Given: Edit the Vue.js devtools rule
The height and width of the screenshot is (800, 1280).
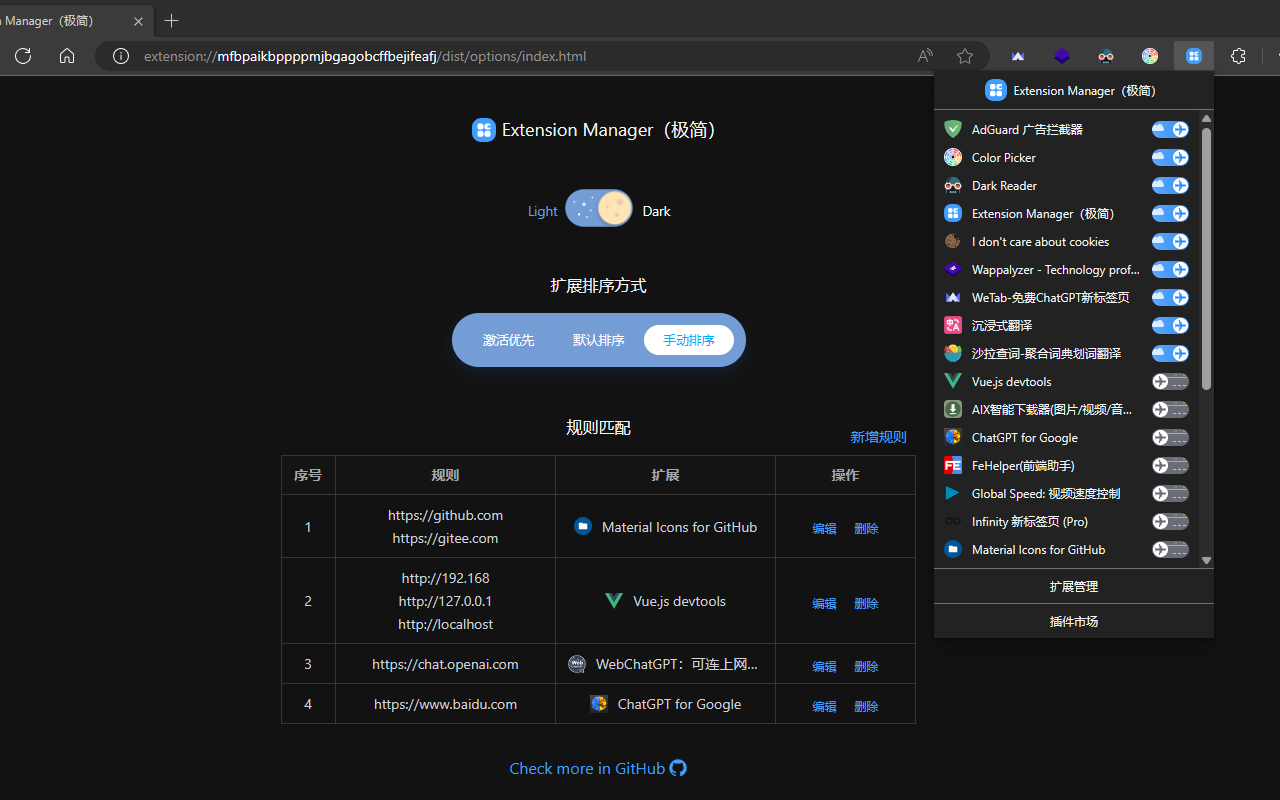Looking at the screenshot, I should pos(824,603).
